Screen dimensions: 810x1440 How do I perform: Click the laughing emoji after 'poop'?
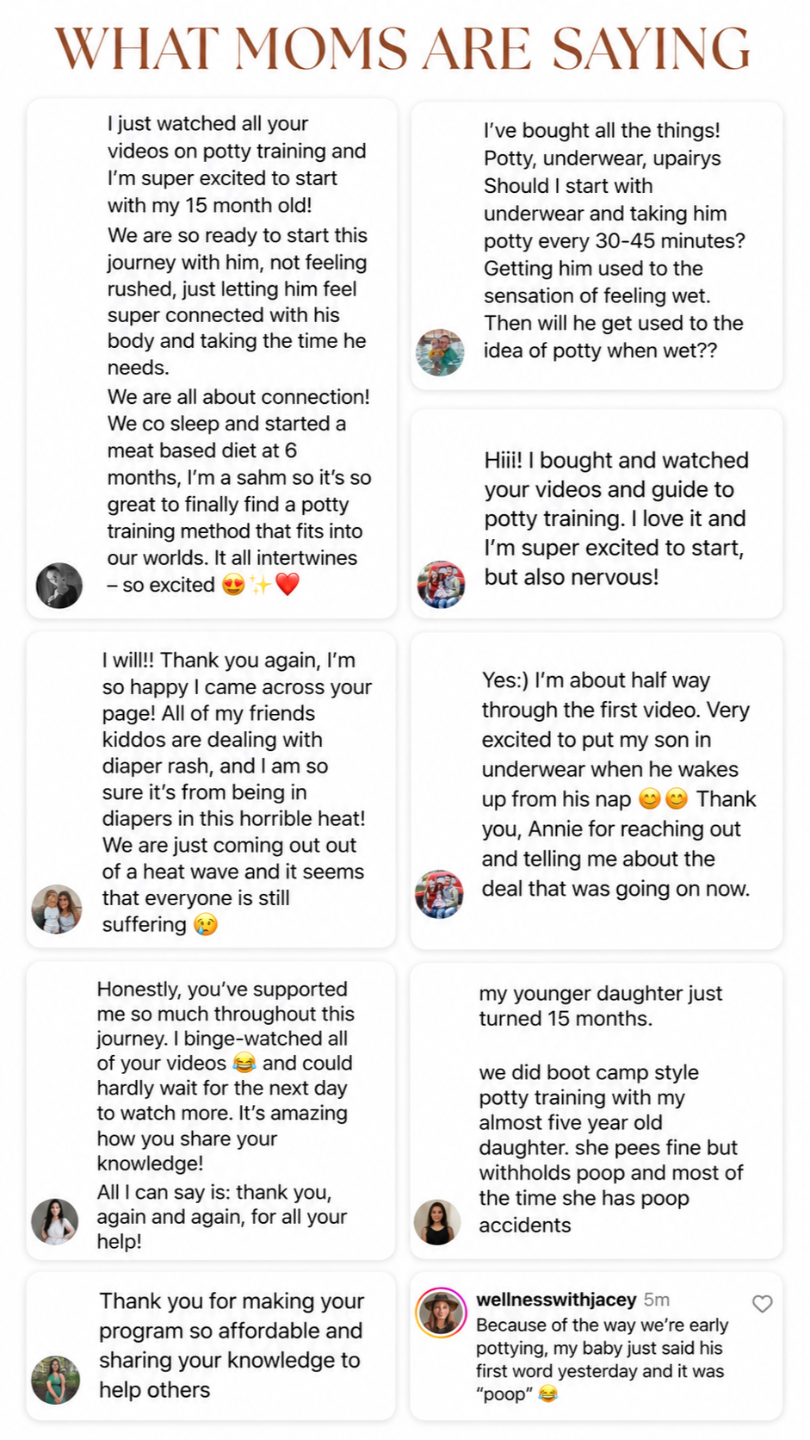click(547, 1394)
